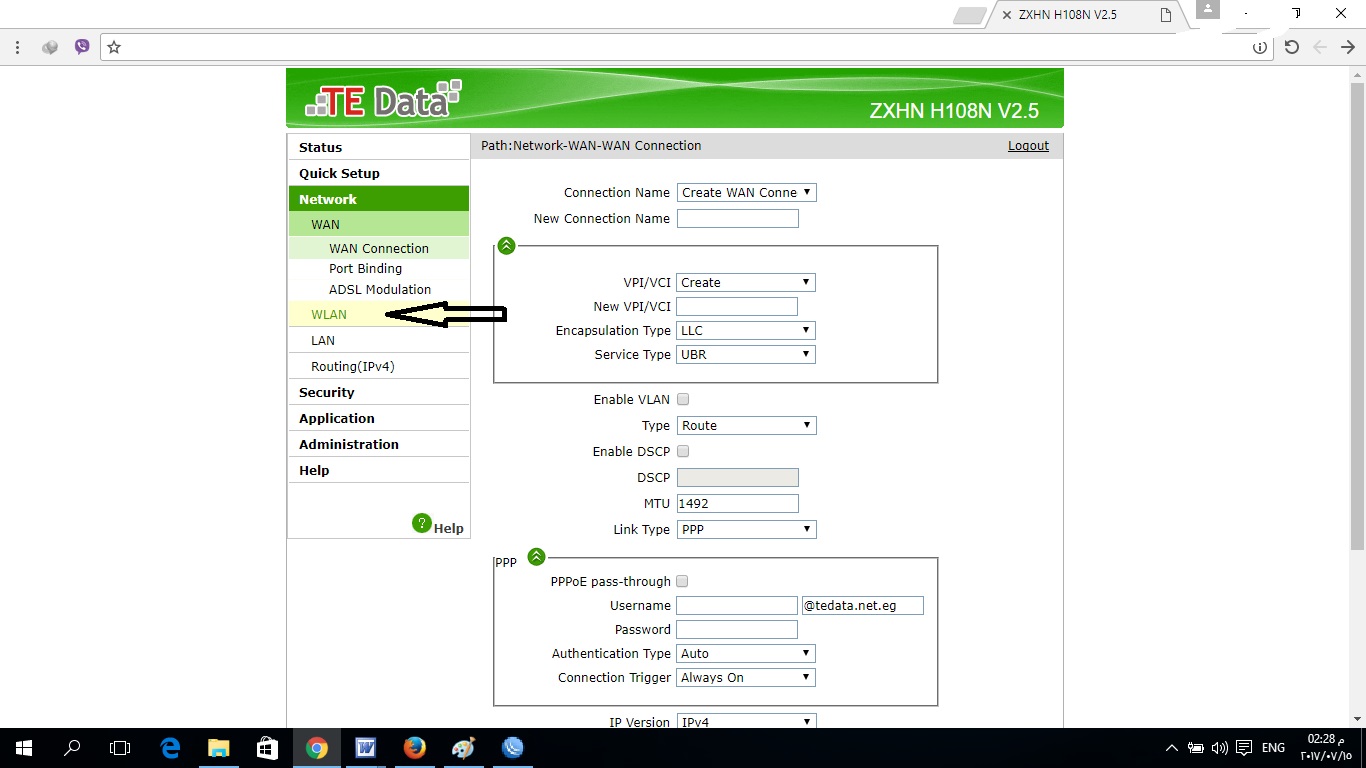
Task: Click the Logout link
Action: (x=1028, y=146)
